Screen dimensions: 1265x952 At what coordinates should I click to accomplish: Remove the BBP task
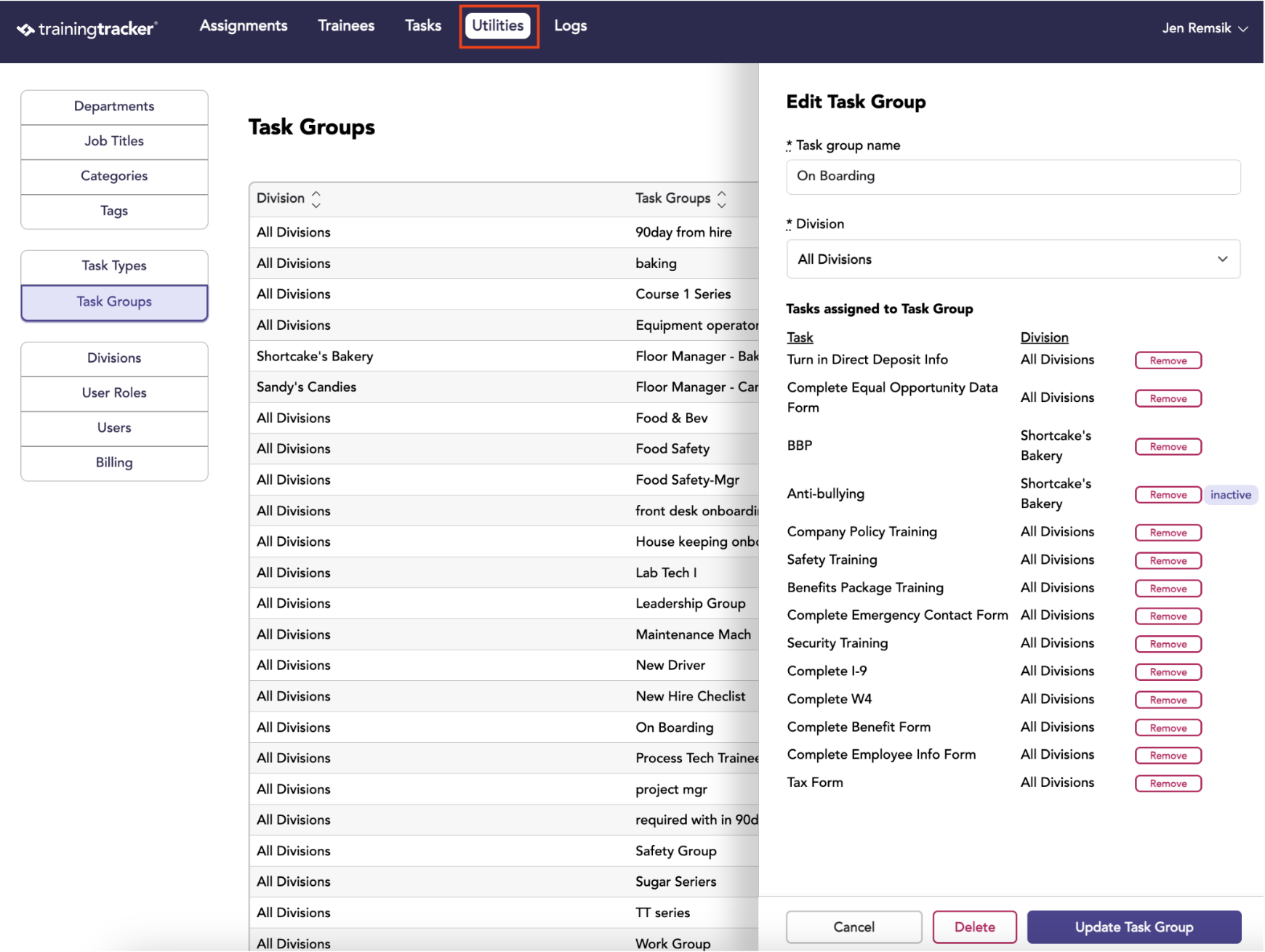[1168, 446]
